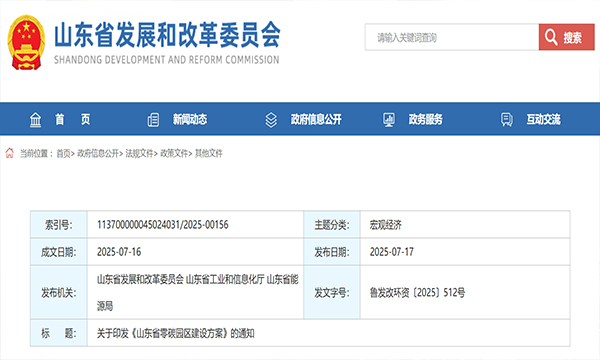Click the issuing agencies text 山东省发展和改革委员会

pyautogui.click(x=140, y=279)
